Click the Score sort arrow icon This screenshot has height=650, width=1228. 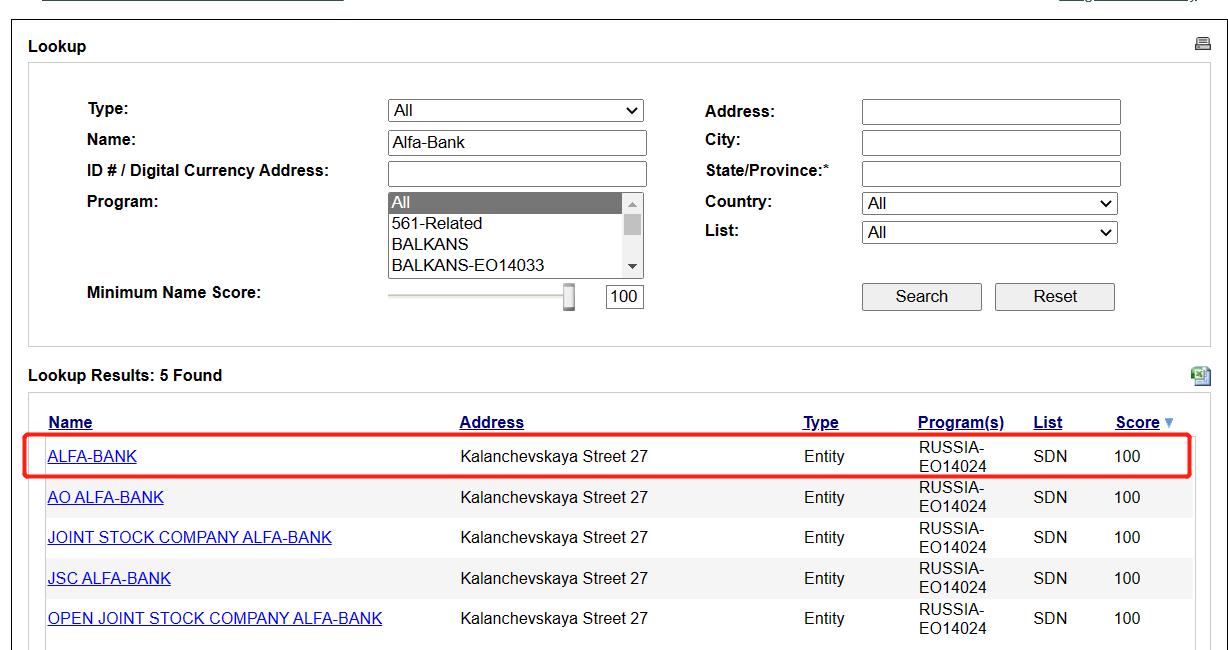(1169, 423)
